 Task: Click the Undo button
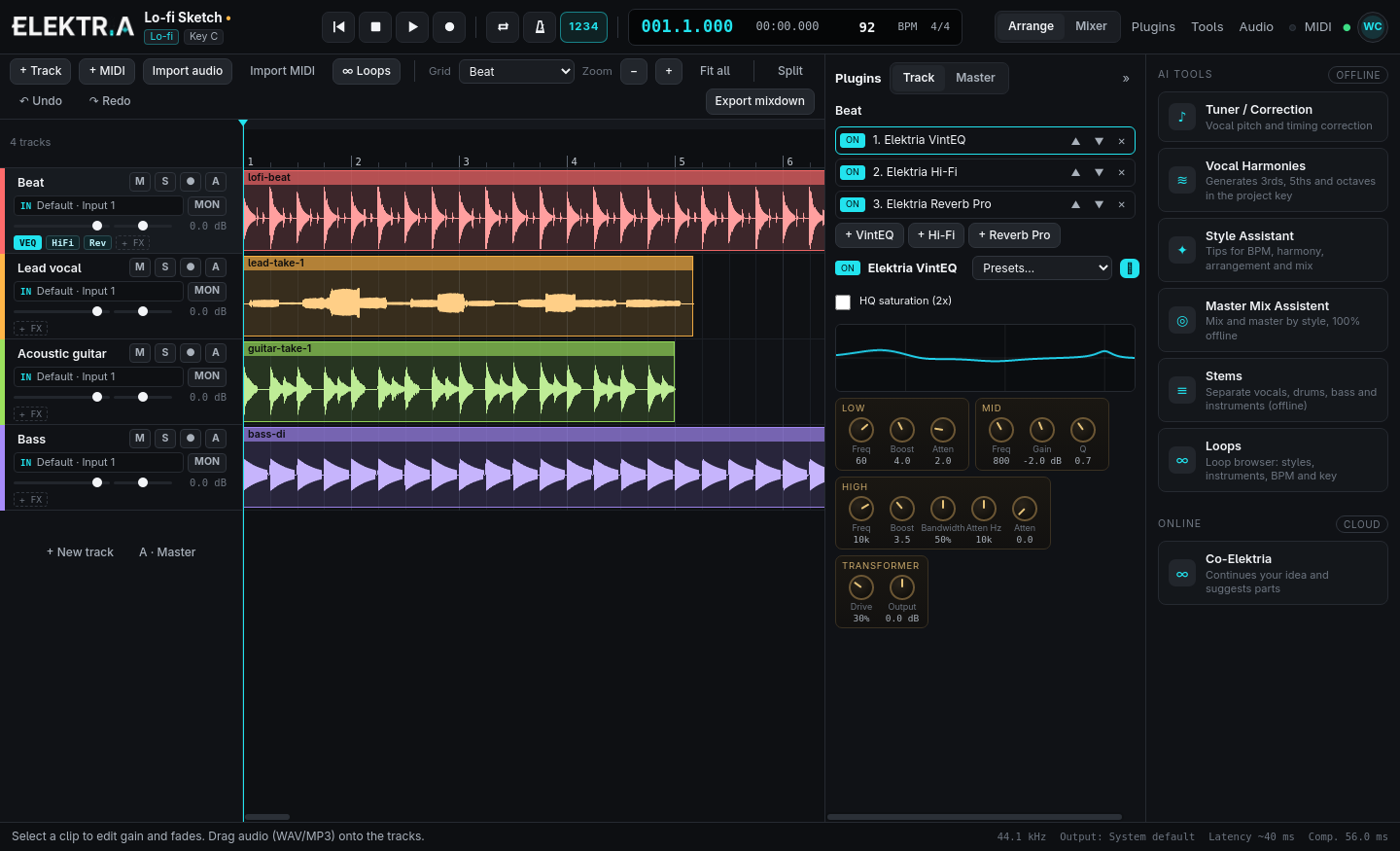41,101
